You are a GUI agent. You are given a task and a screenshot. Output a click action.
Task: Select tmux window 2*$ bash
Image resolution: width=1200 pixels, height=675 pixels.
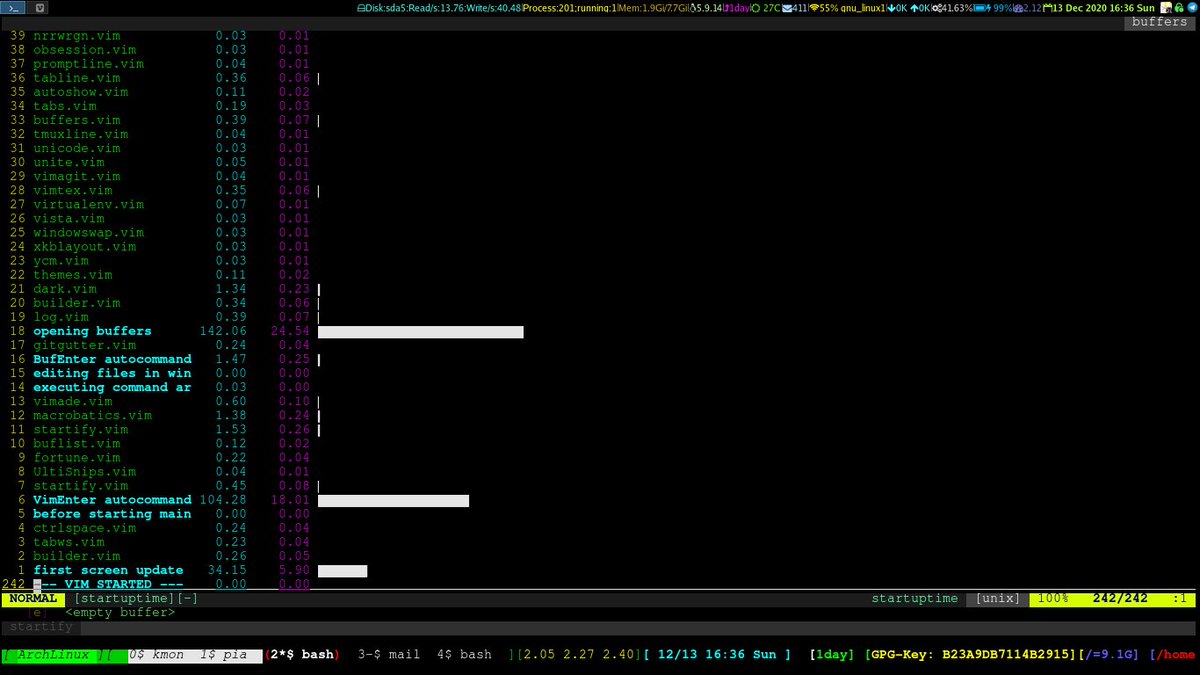(x=304, y=654)
